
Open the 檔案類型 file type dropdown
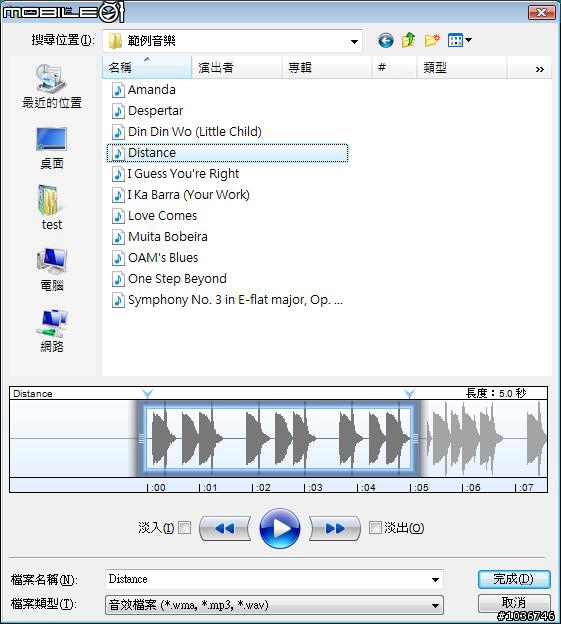click(x=275, y=605)
